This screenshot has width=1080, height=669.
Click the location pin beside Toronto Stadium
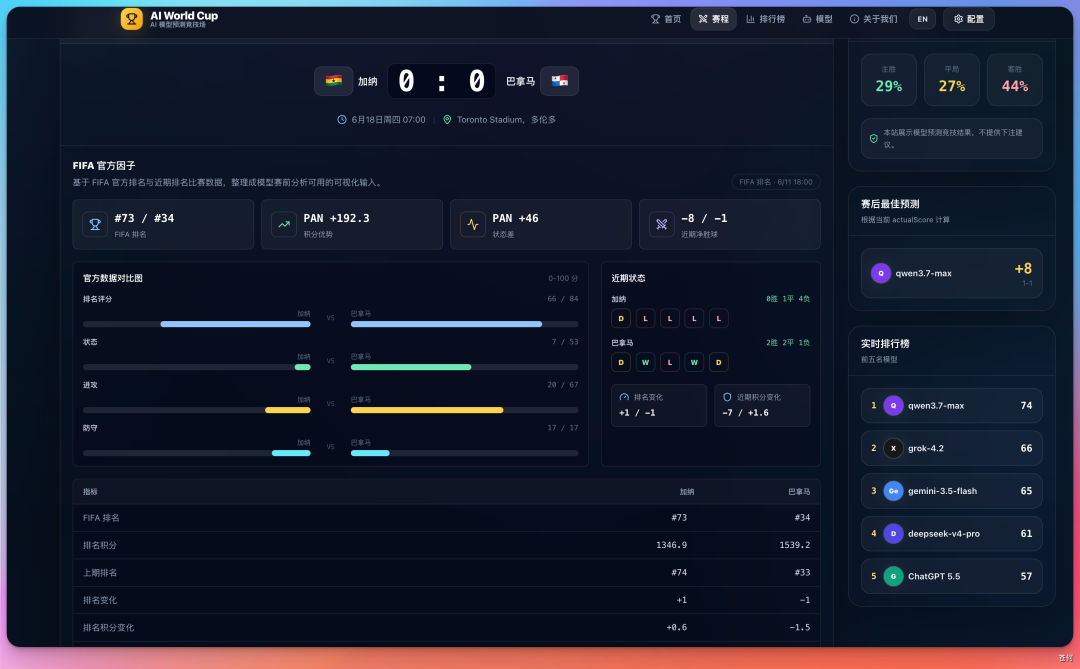point(447,120)
